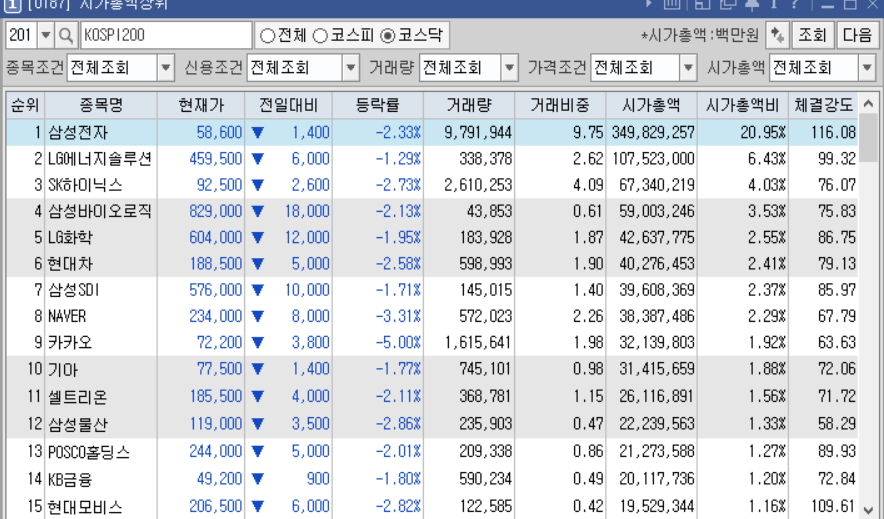Click the overlapping windows icon in title bar

tap(728, 5)
